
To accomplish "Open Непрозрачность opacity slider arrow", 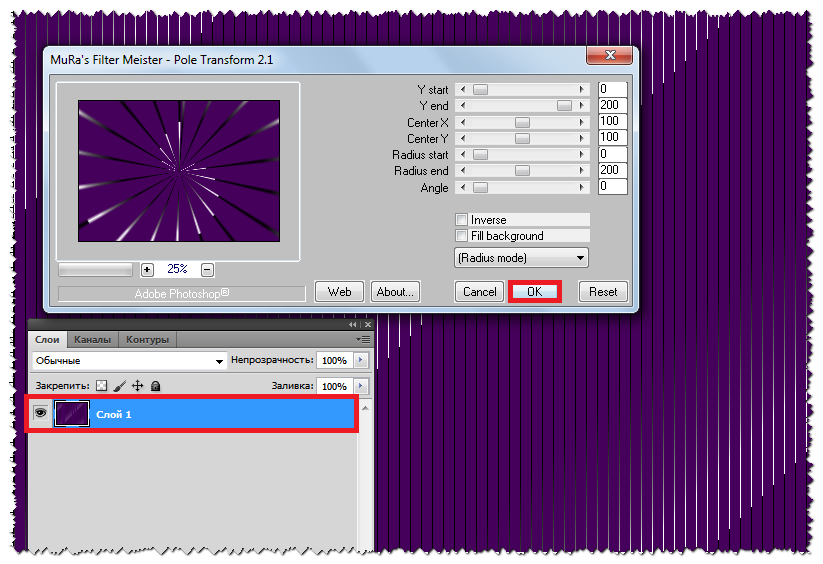I will click(x=361, y=360).
